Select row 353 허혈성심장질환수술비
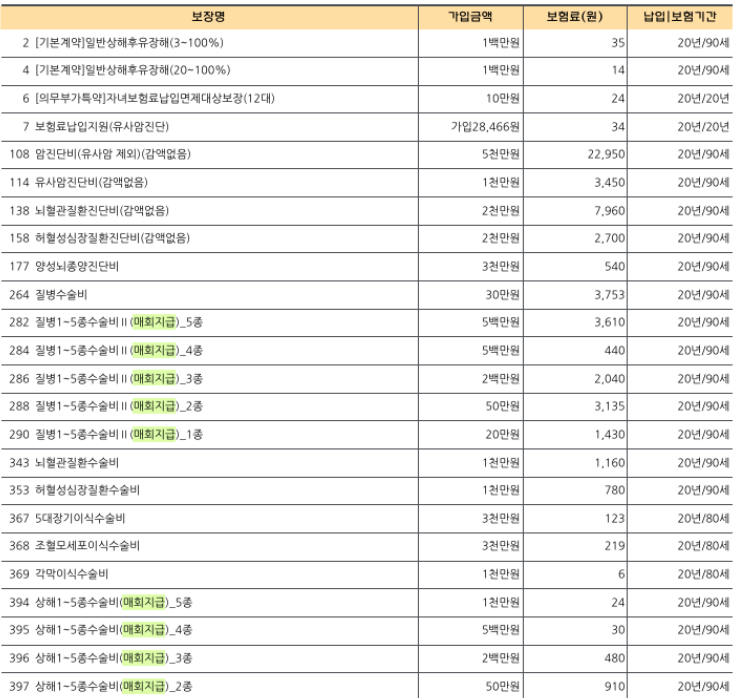 (367, 490)
